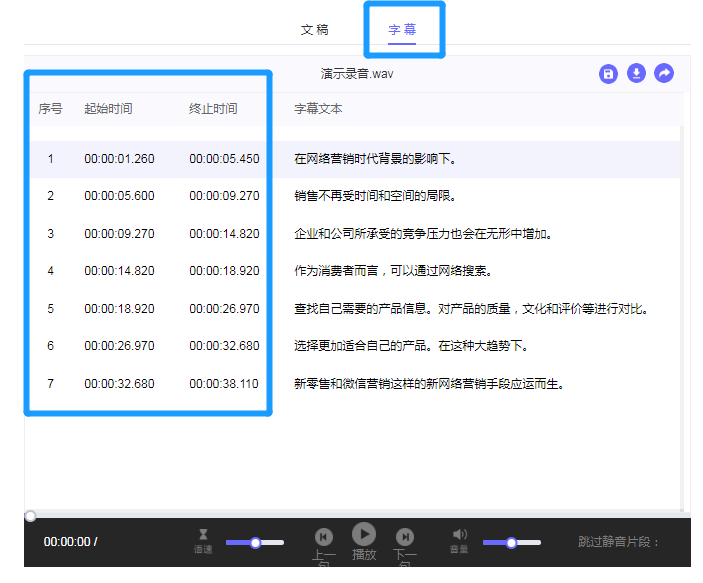Screen dimensions: 703x583
Task: Click the volume speaker icon
Action: coord(459,535)
